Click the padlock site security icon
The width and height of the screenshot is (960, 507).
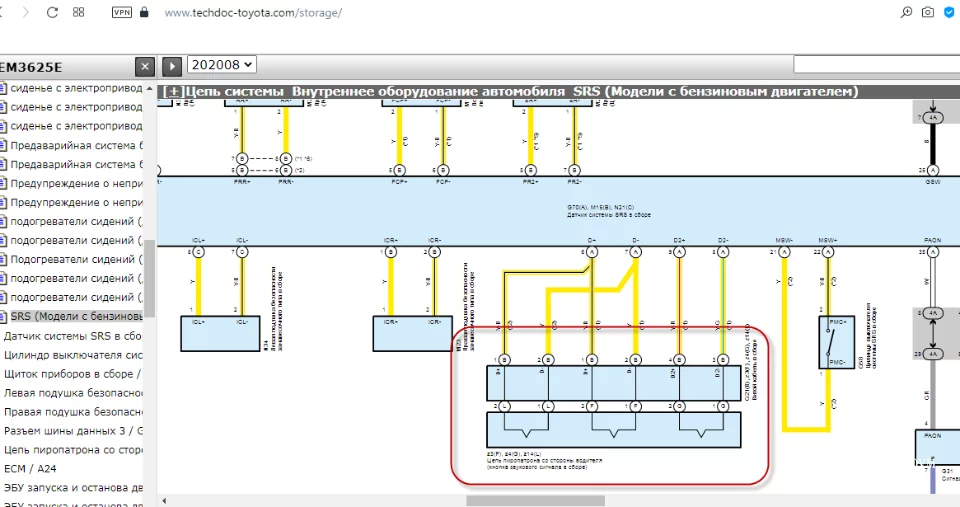coord(145,12)
